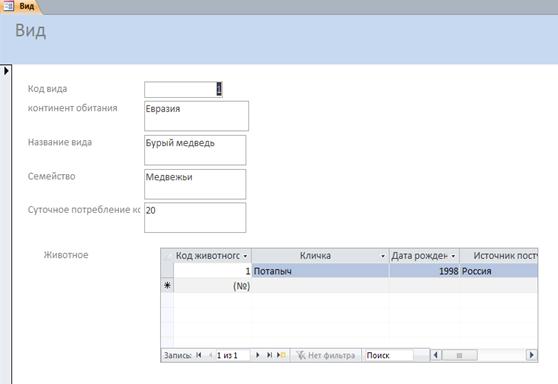Click the Семейство label
The image size is (558, 384).
(x=52, y=176)
